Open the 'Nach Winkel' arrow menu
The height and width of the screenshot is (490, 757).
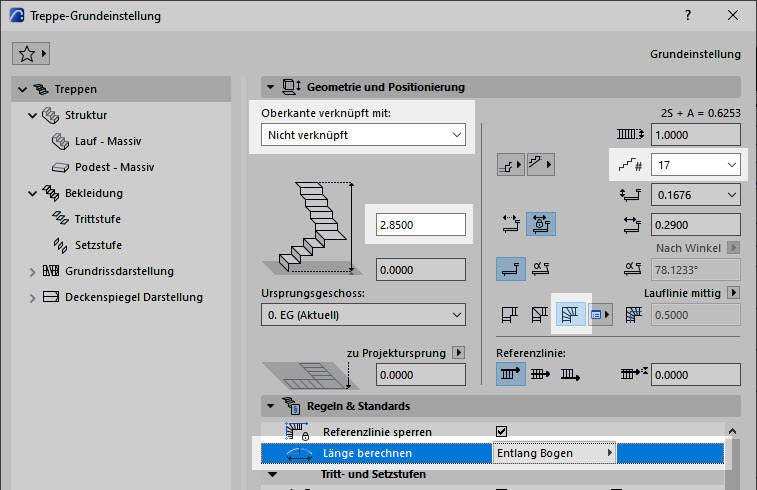coord(733,248)
